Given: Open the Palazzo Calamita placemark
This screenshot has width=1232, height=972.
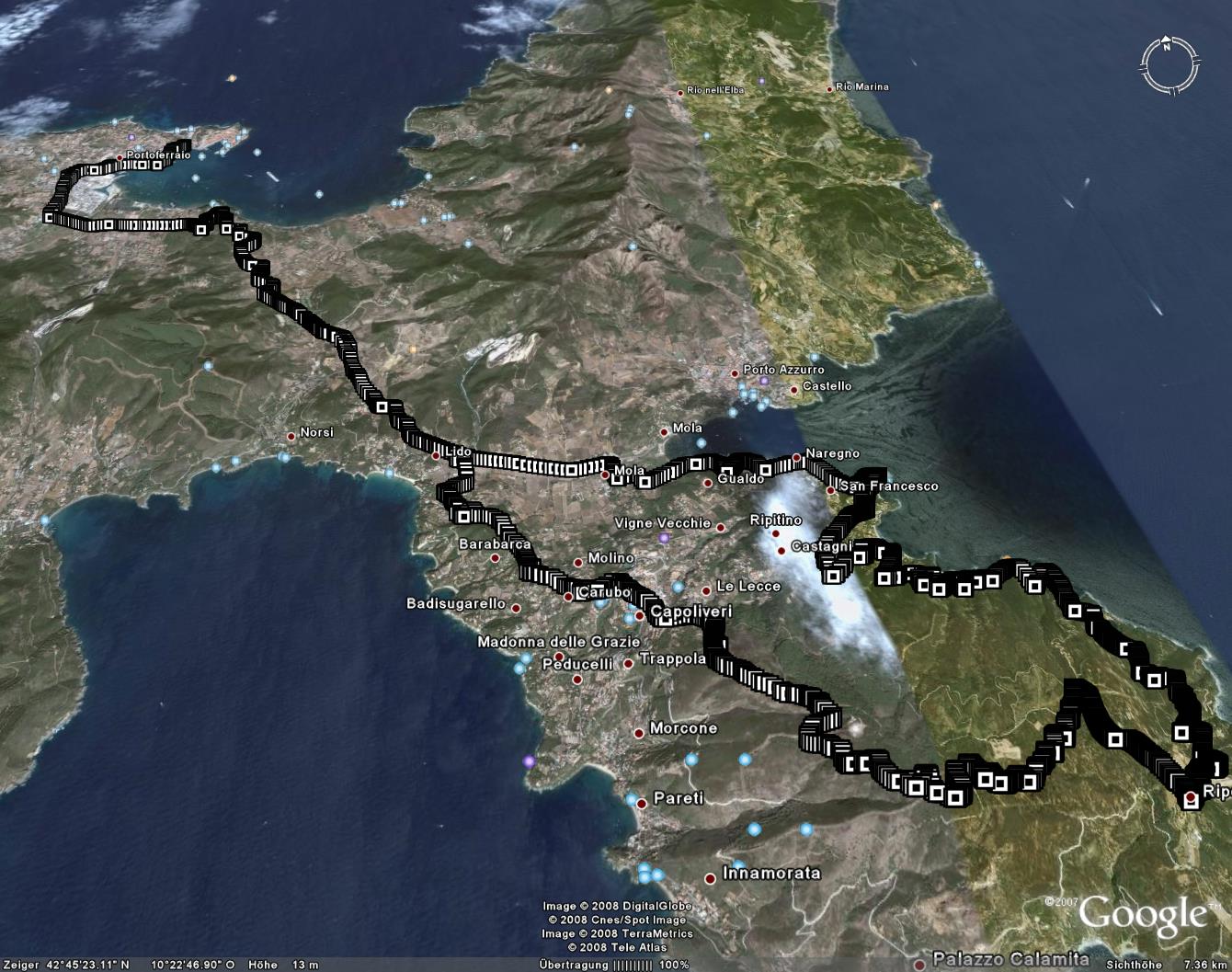Looking at the screenshot, I should (x=919, y=964).
